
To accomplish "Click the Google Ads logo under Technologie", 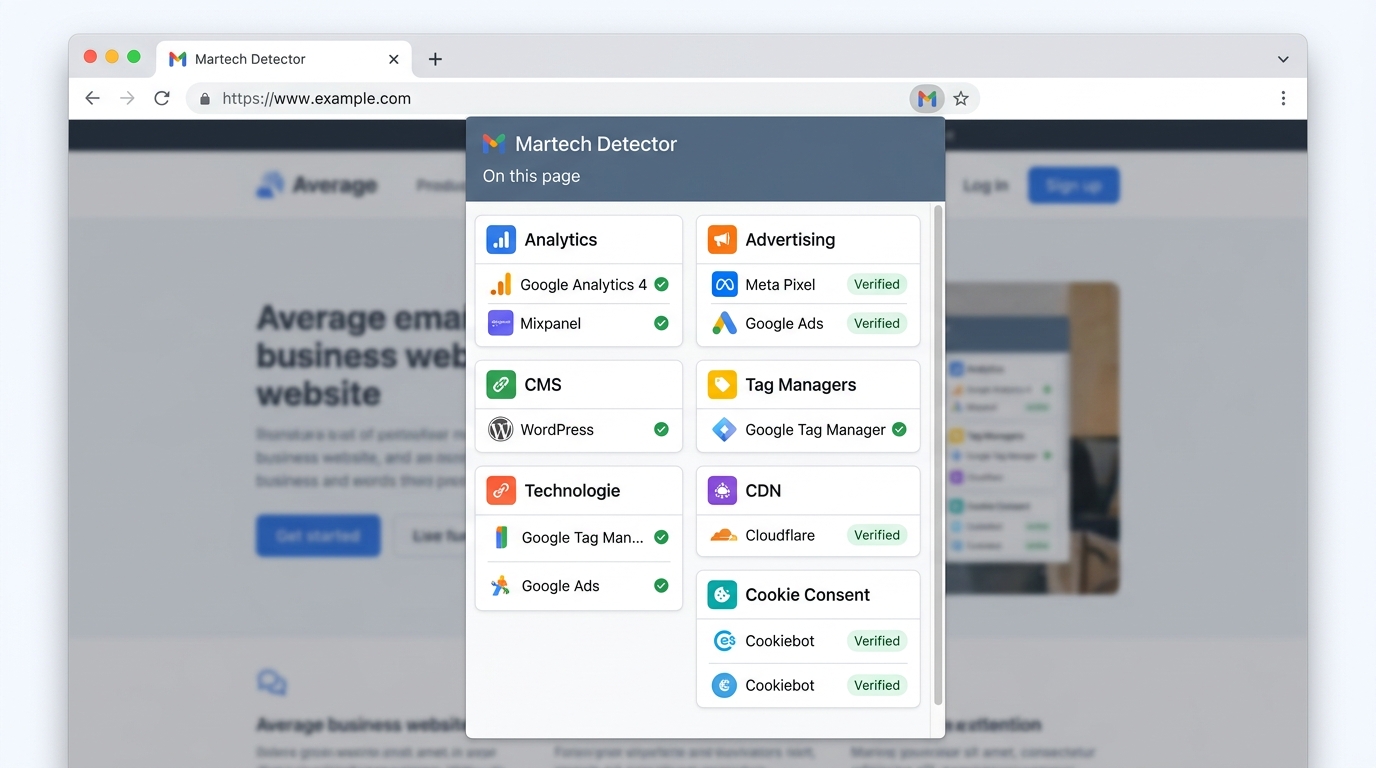I will [x=501, y=586].
